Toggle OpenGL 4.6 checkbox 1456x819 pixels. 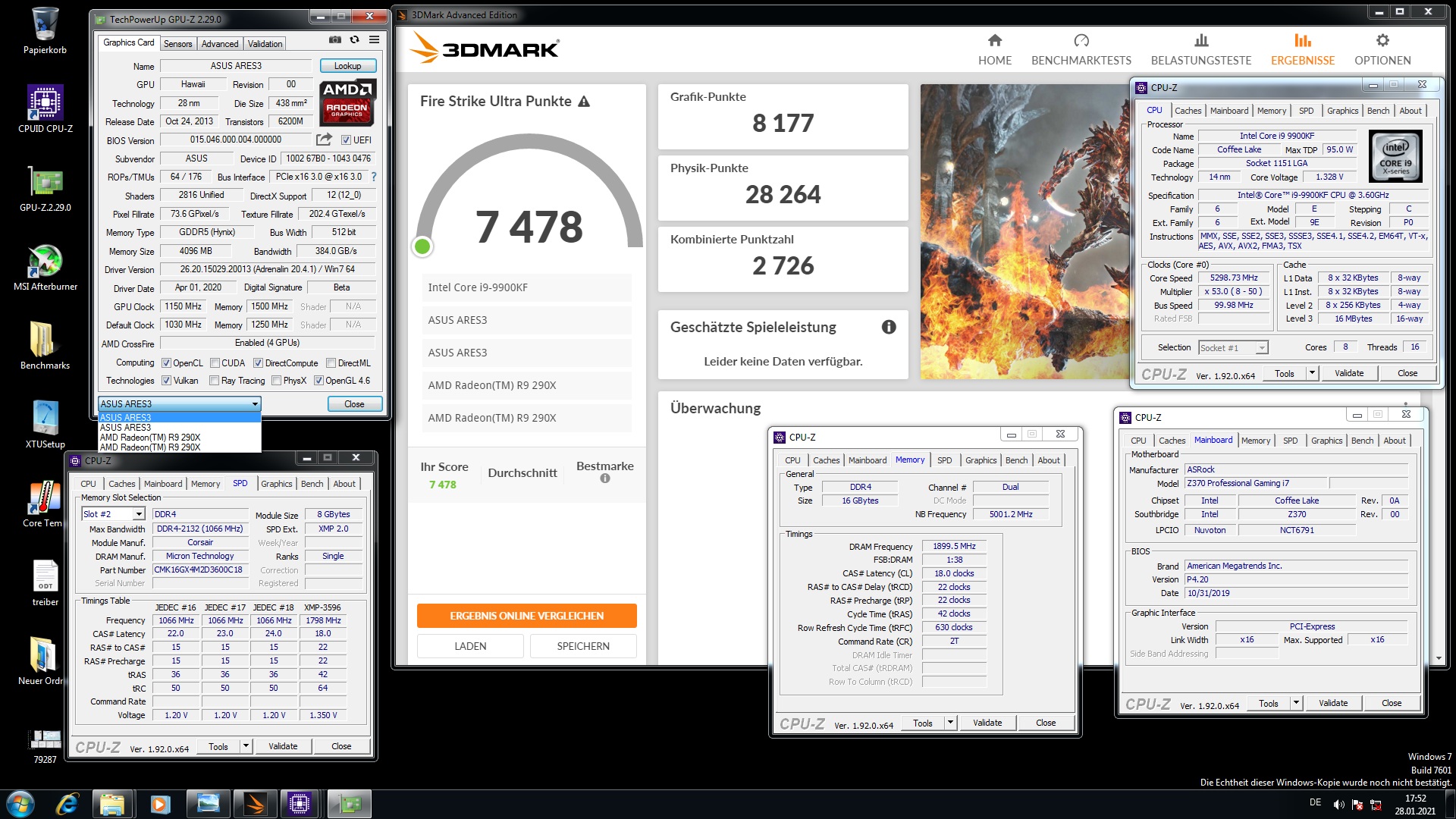point(318,381)
